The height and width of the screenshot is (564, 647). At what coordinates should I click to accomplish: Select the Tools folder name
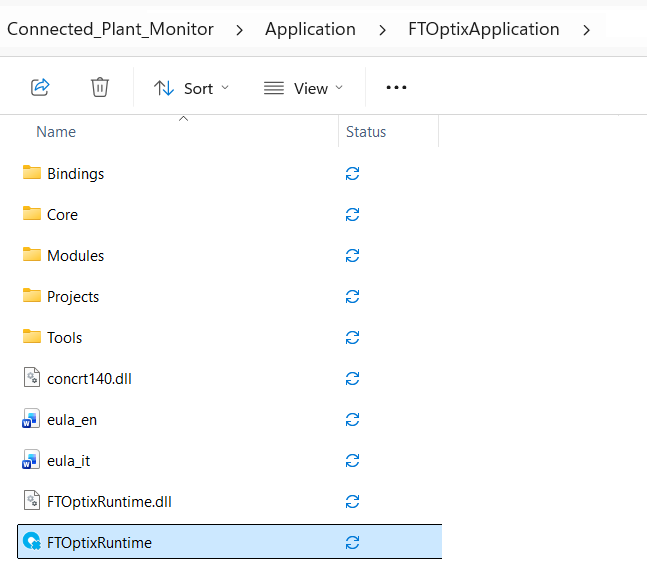click(x=64, y=338)
